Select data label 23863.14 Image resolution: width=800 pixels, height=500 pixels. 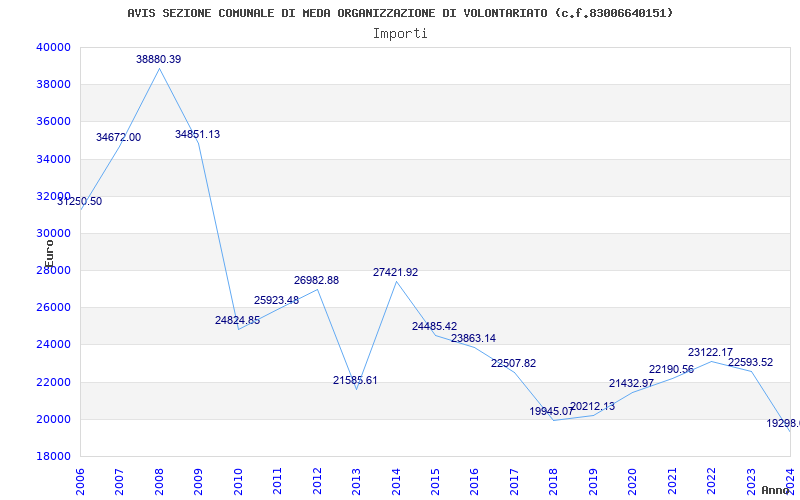click(x=473, y=338)
